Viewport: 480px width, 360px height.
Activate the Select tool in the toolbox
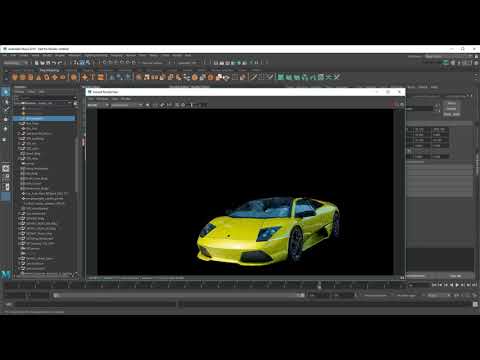pyautogui.click(x=6, y=92)
